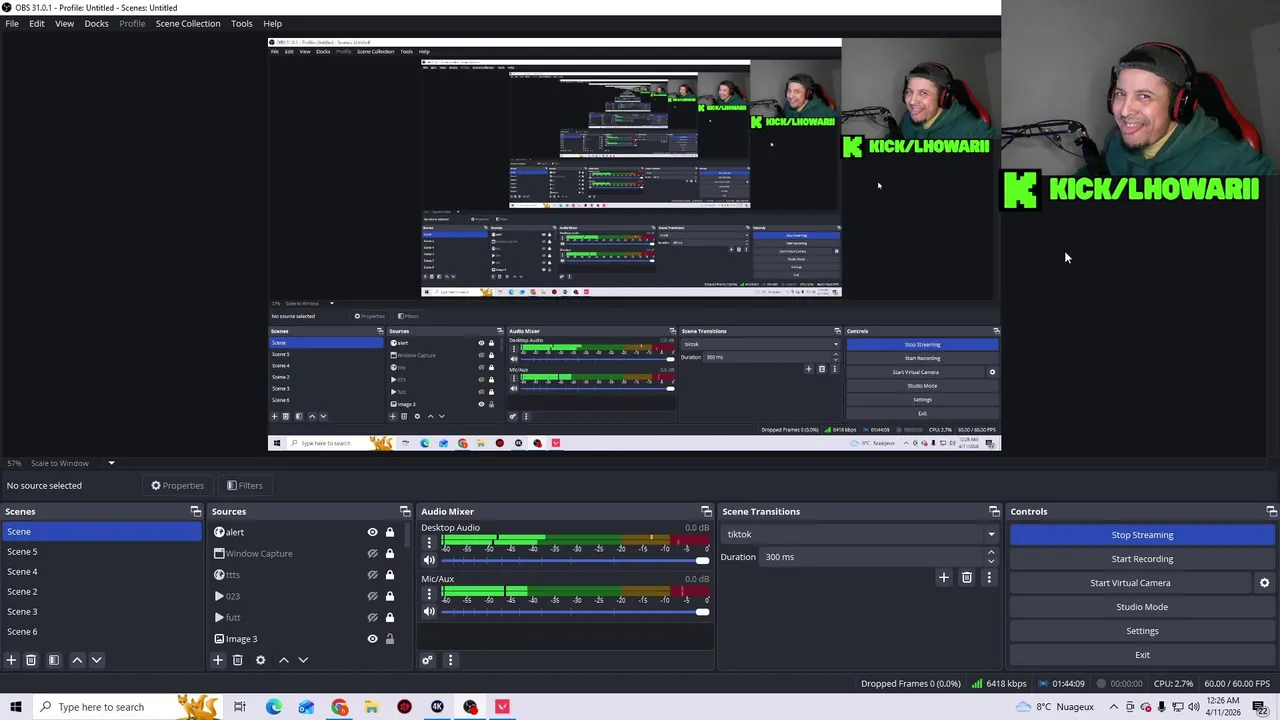Open Task View on the taskbar
This screenshot has width=1280, height=720.
[x=240, y=707]
